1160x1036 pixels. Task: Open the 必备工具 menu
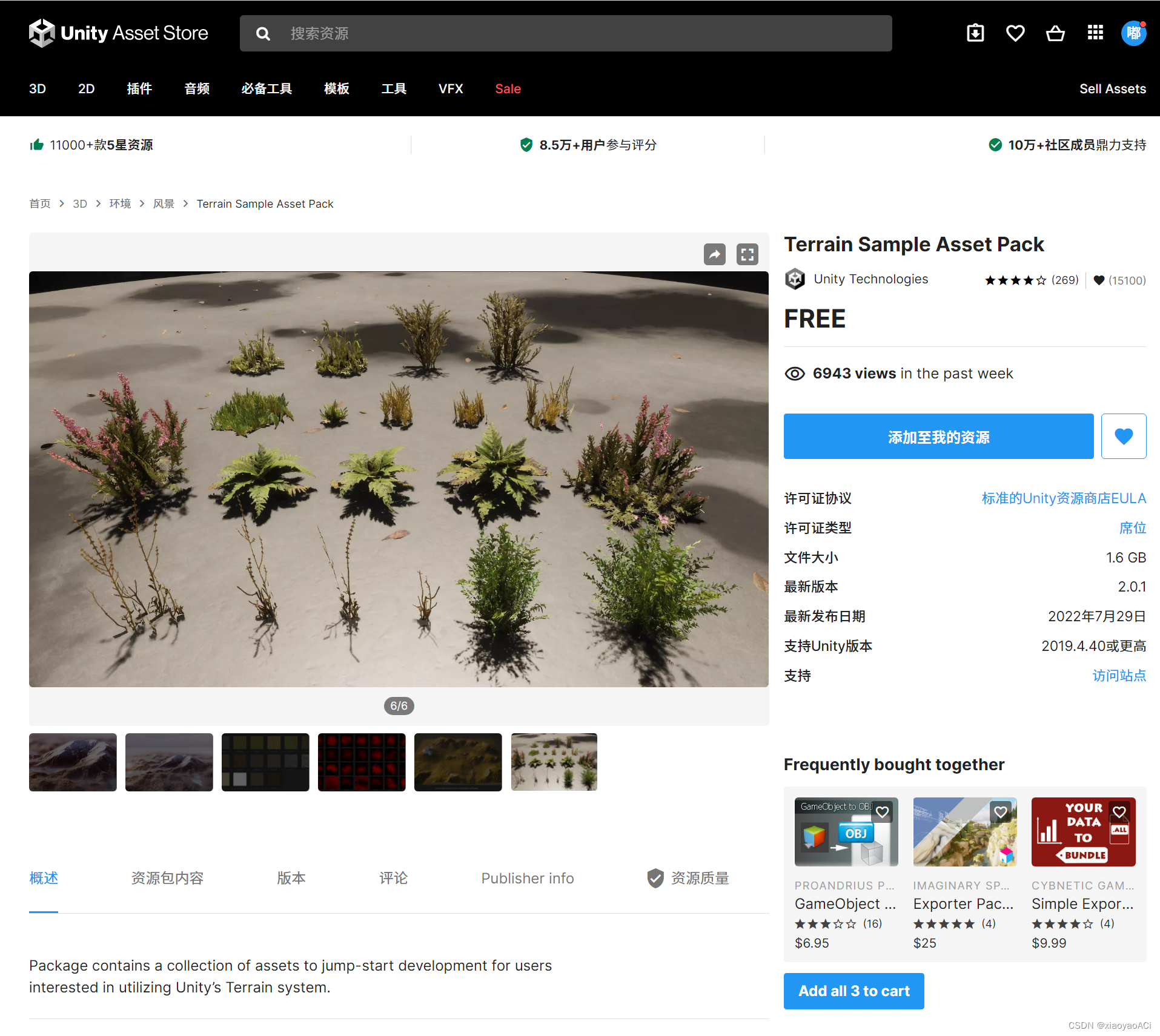[267, 89]
